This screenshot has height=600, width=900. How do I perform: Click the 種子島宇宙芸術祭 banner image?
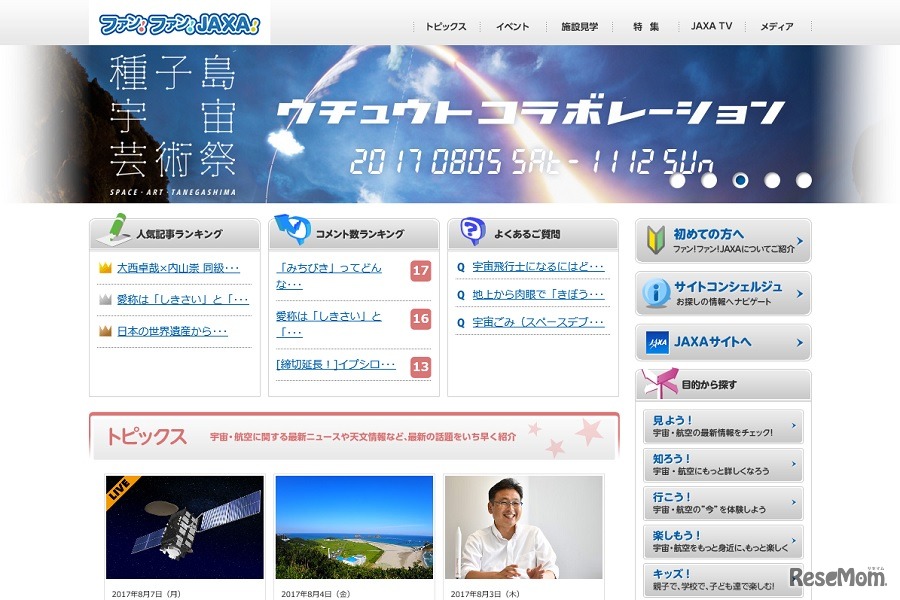(450, 123)
